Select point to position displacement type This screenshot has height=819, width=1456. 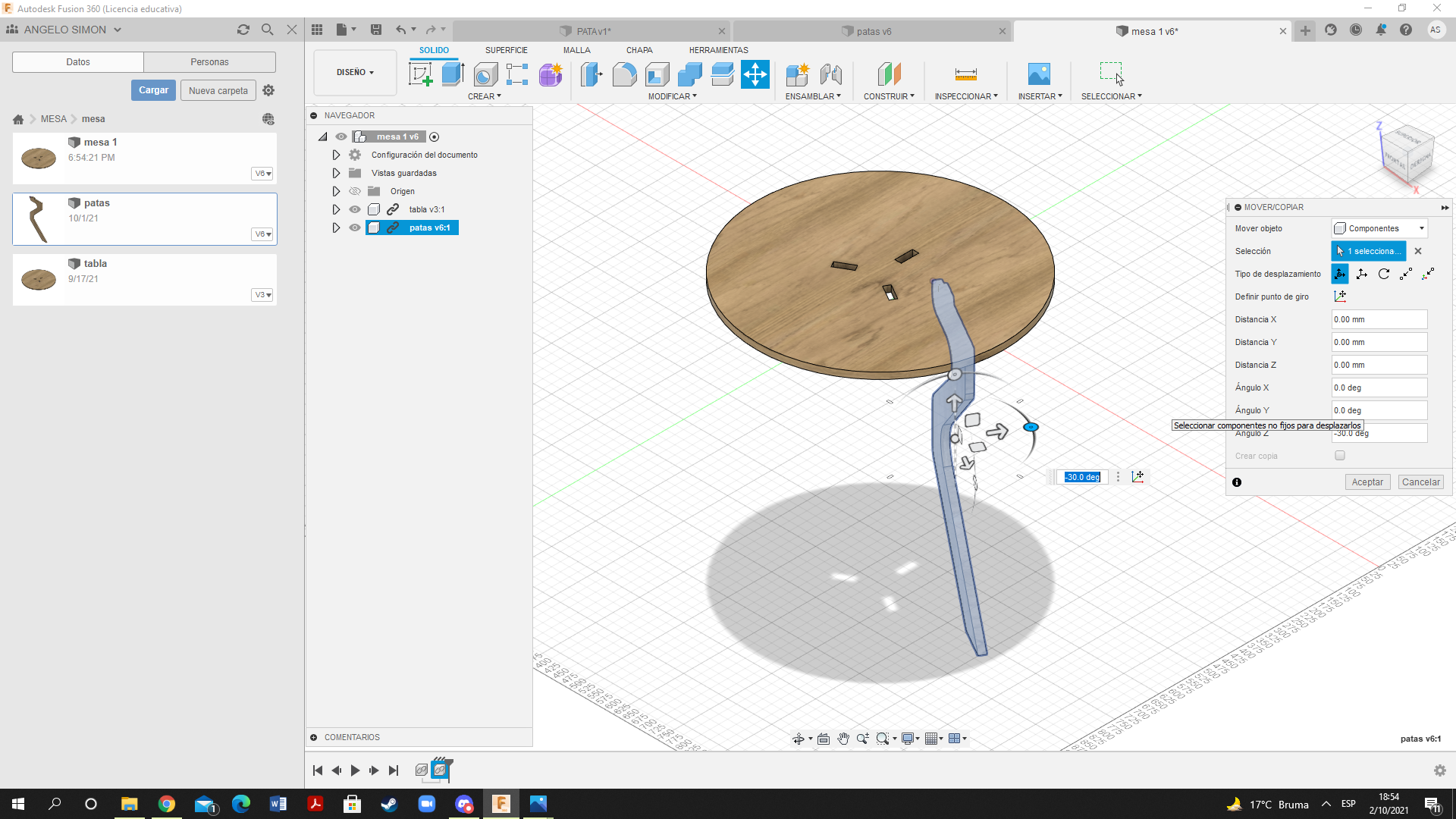pos(1428,274)
